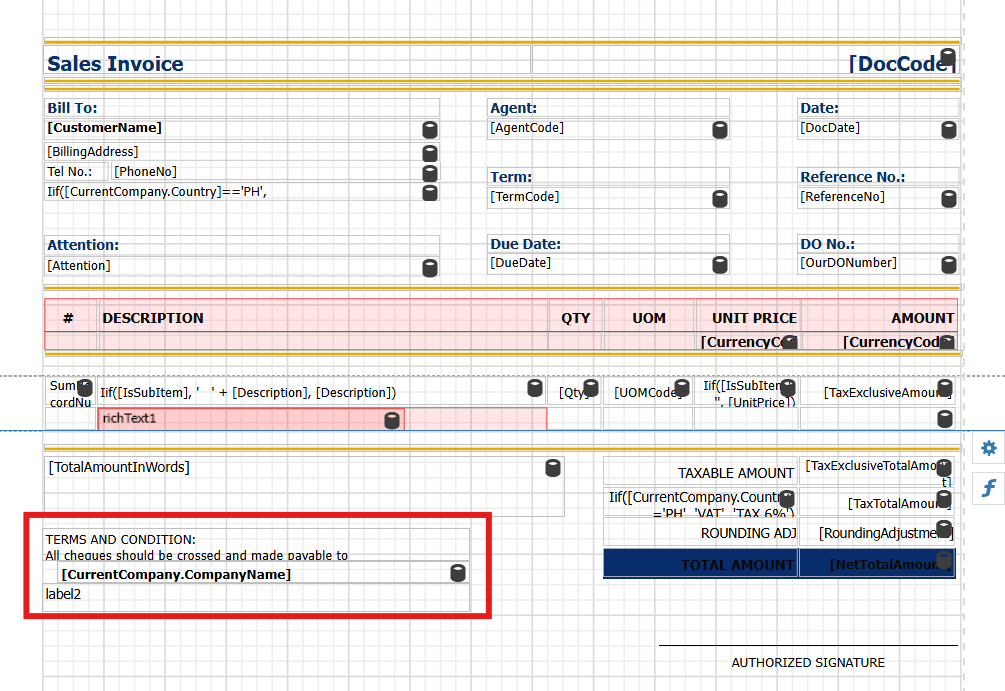Select the [DocDate] field

tap(878, 129)
